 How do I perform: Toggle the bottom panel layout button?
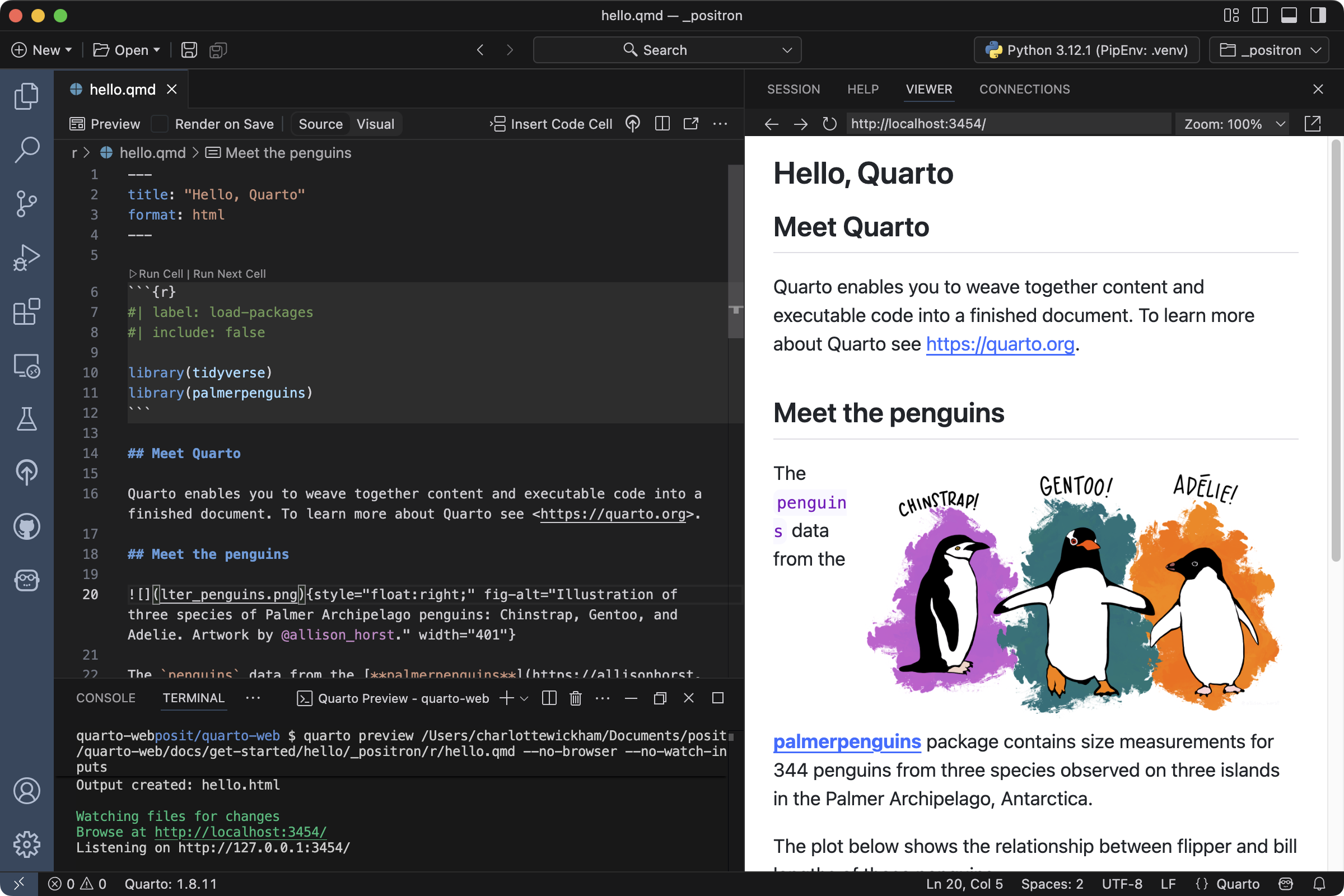coord(1289,16)
